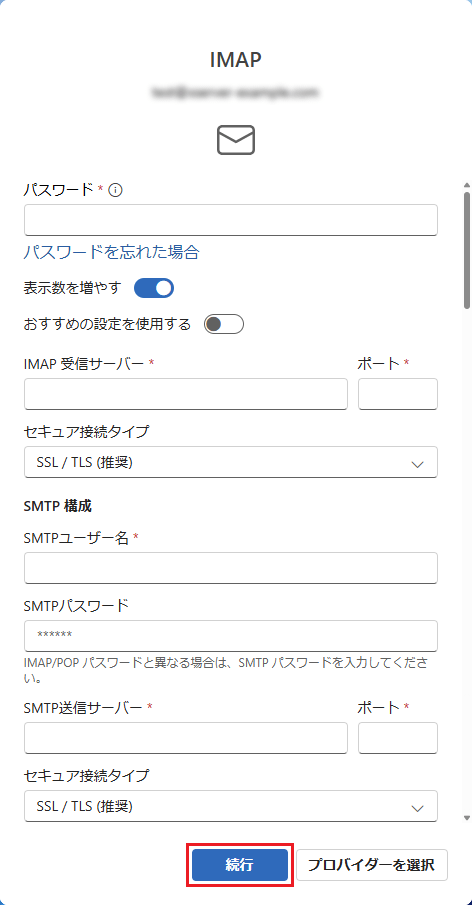472x905 pixels.
Task: Click the scrollbar up arrow
Action: pos(466,185)
